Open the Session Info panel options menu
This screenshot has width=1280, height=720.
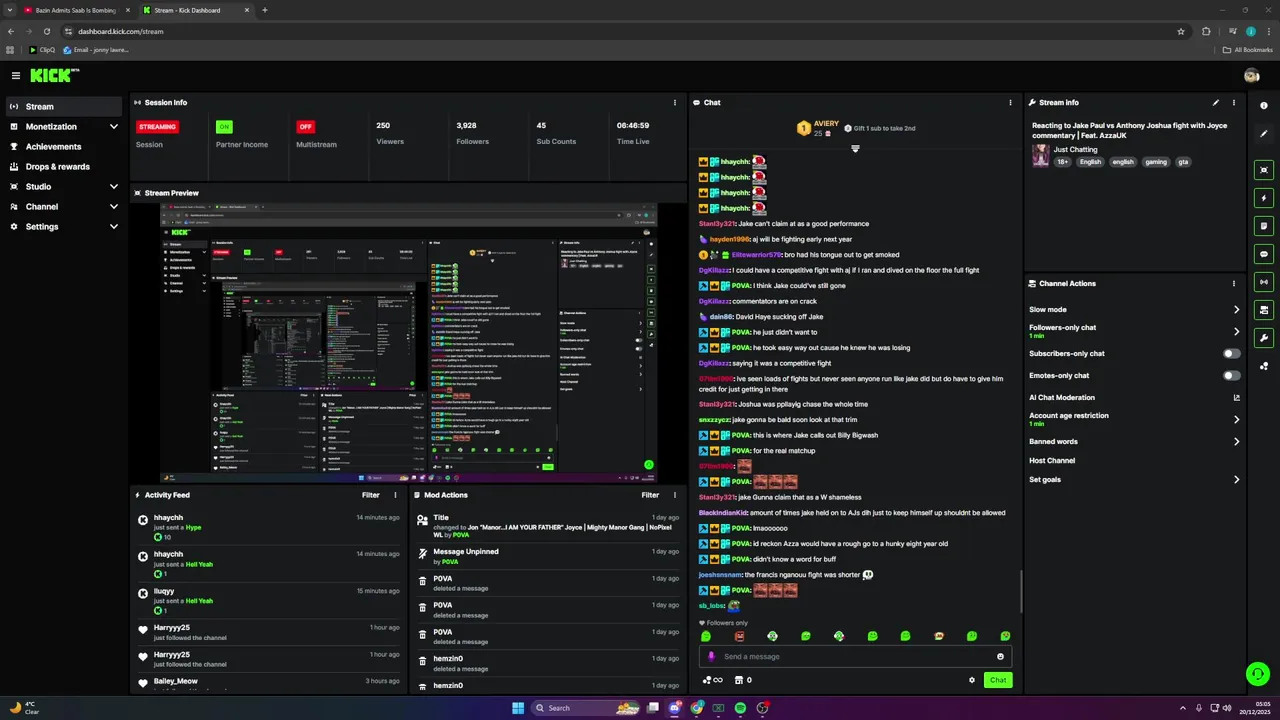[675, 102]
